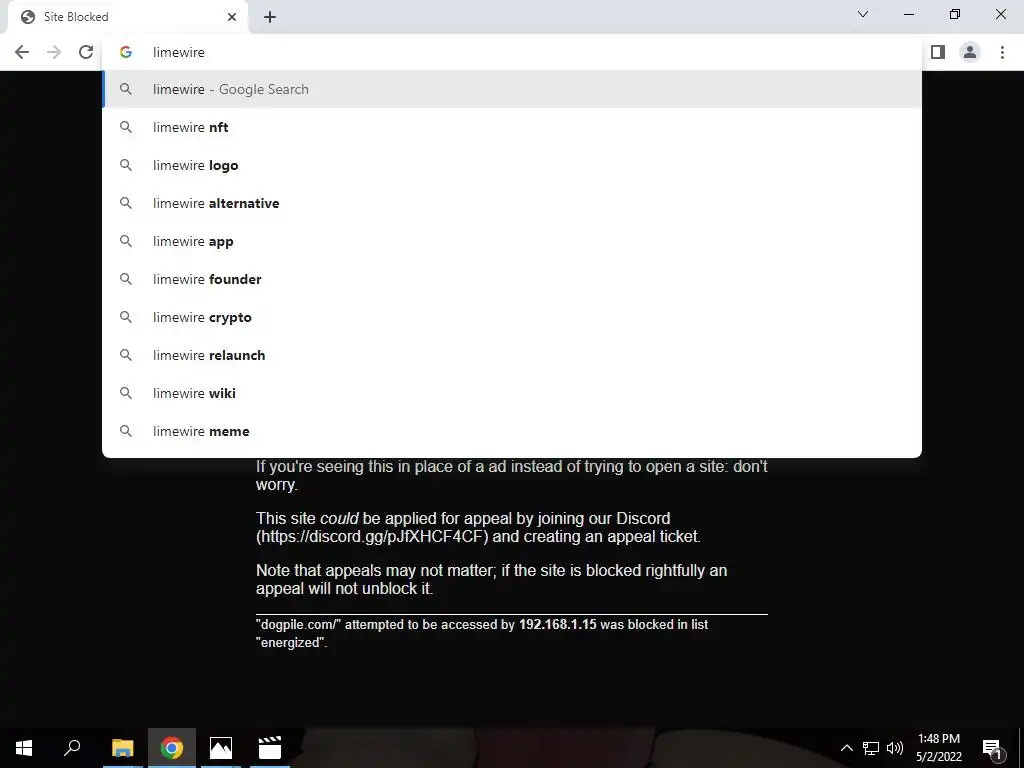
Task: Select the limewire founder suggestion
Action: coord(512,279)
